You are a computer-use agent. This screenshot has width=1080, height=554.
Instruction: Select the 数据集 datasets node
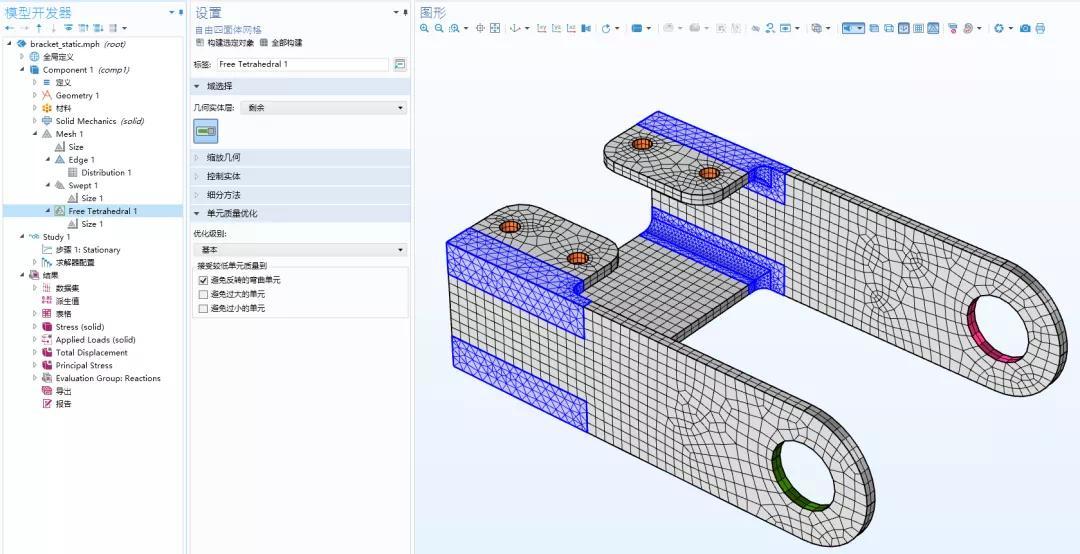[x=68, y=288]
